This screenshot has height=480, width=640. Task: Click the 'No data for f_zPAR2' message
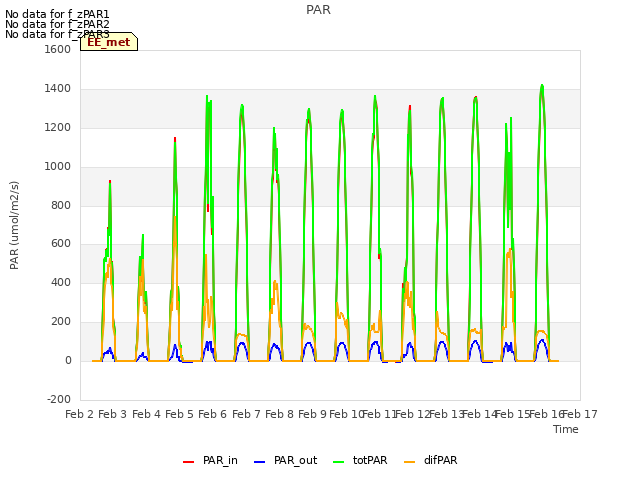pos(57,24)
